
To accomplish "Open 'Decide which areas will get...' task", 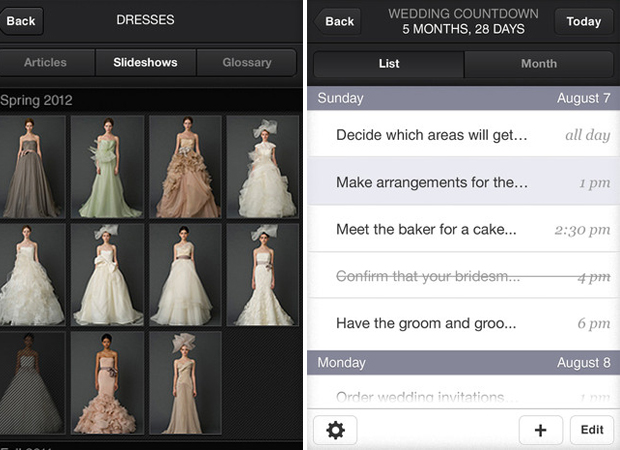I will (463, 134).
